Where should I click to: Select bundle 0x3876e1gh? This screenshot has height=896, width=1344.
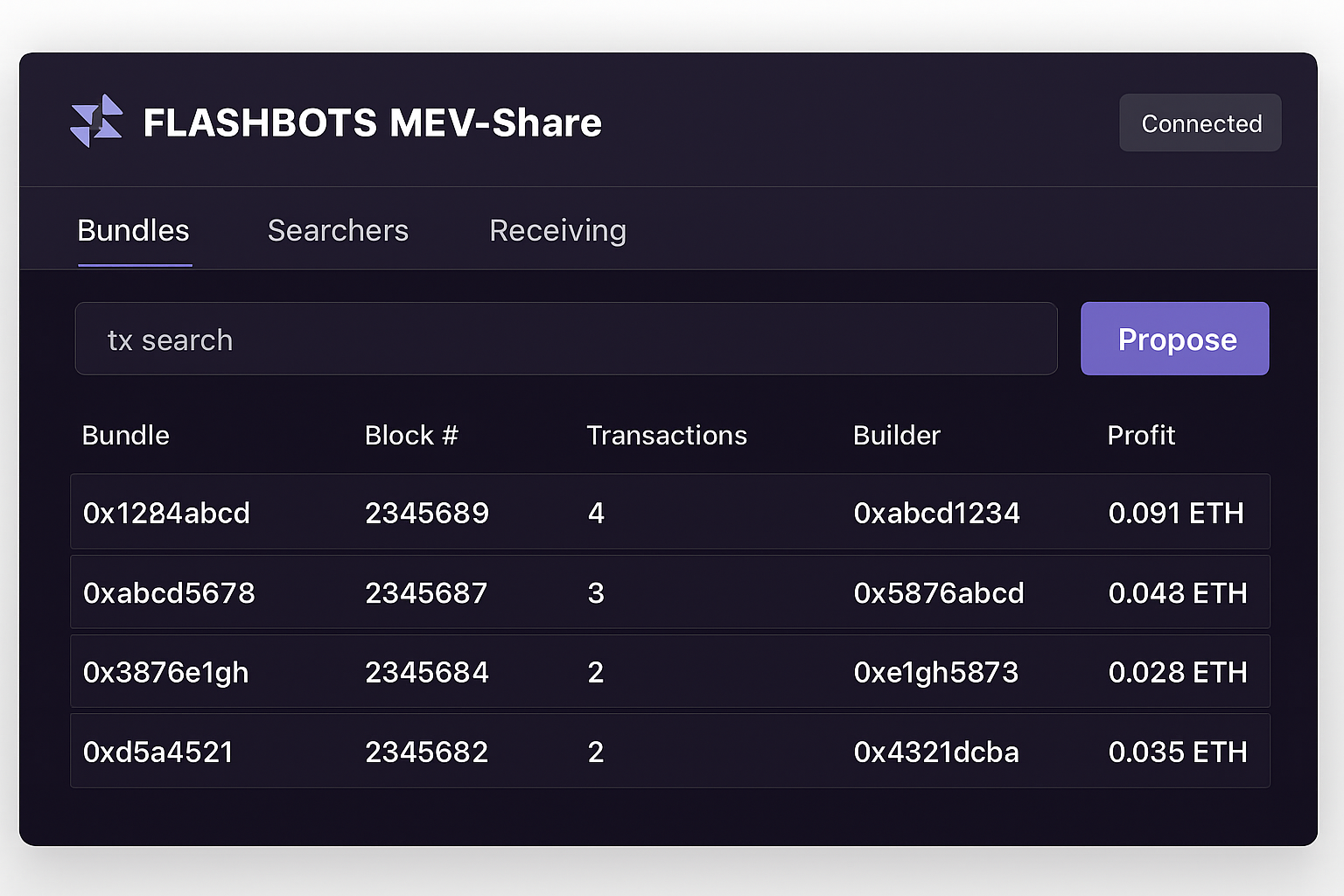coord(166,672)
